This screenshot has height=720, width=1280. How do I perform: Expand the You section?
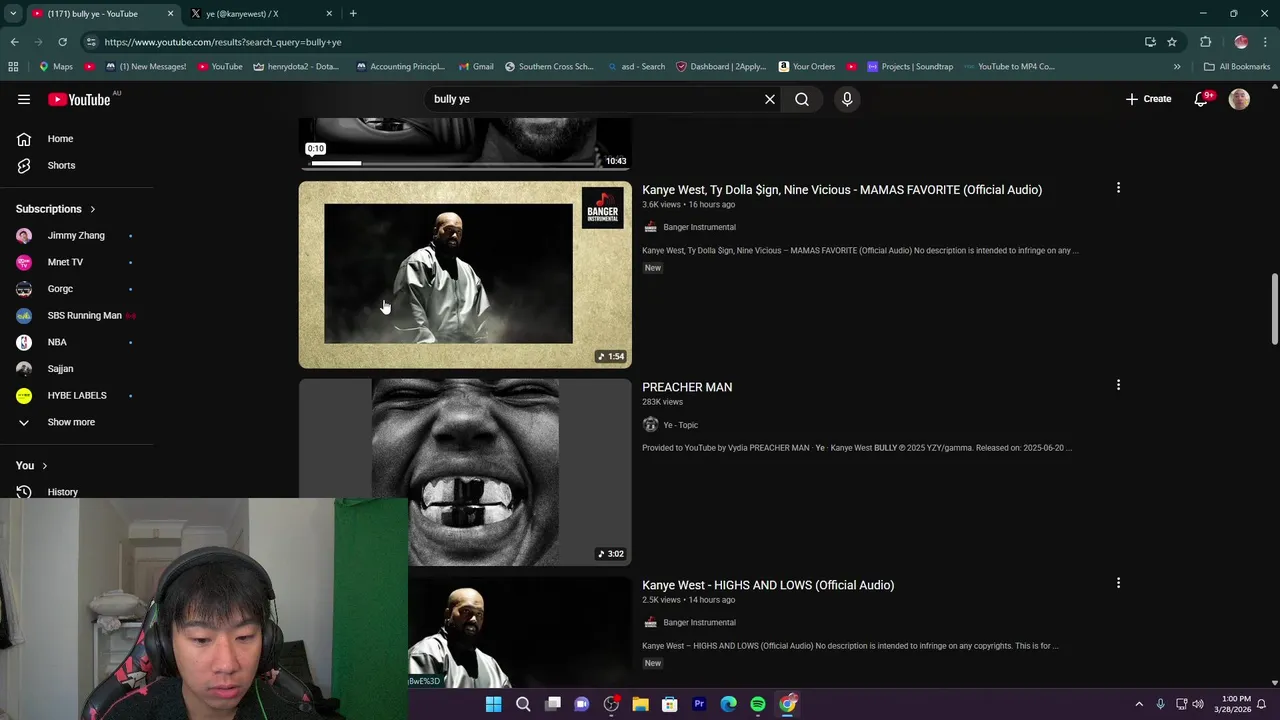32,466
